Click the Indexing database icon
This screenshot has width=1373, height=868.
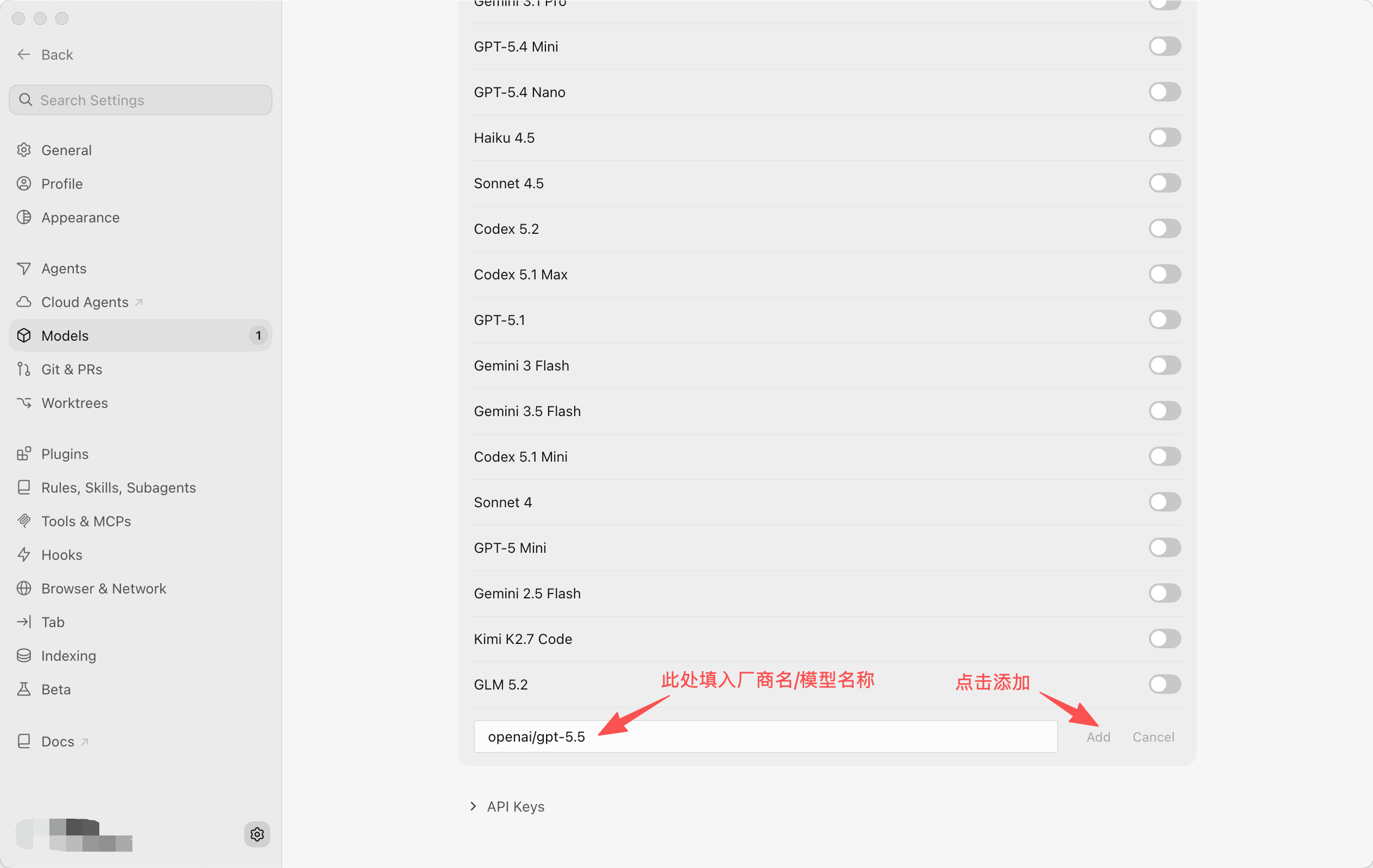24,655
